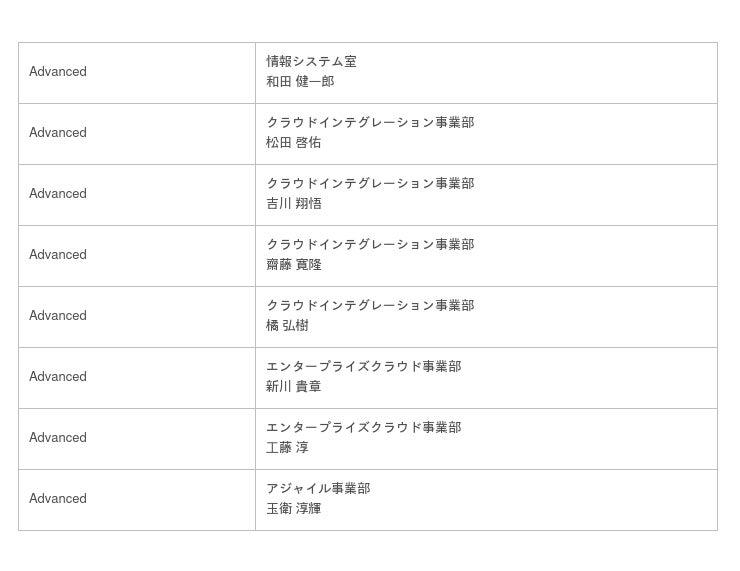This screenshot has width=740, height=571.
Task: Click the department text above 吉川 翔悟
Action: 370,184
